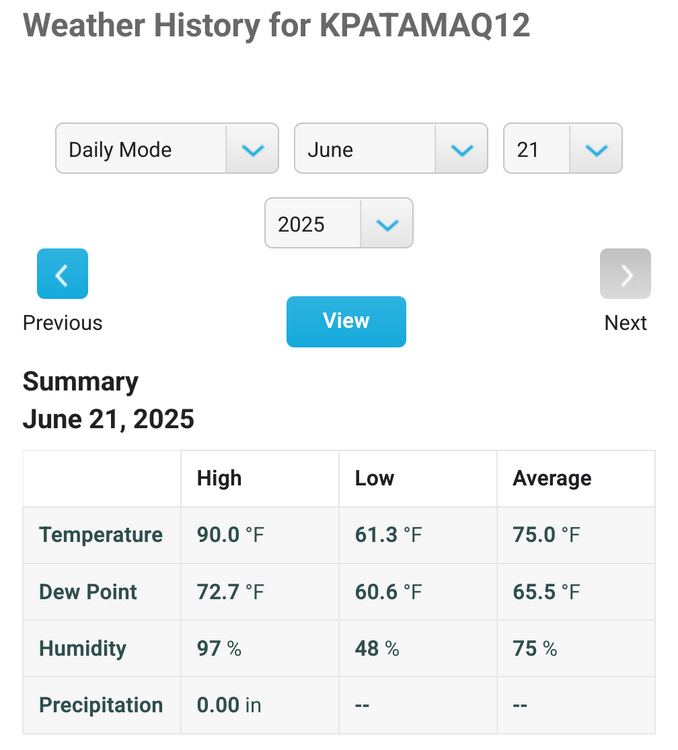This screenshot has width=678, height=750.
Task: Click the Previous label text
Action: point(63,323)
